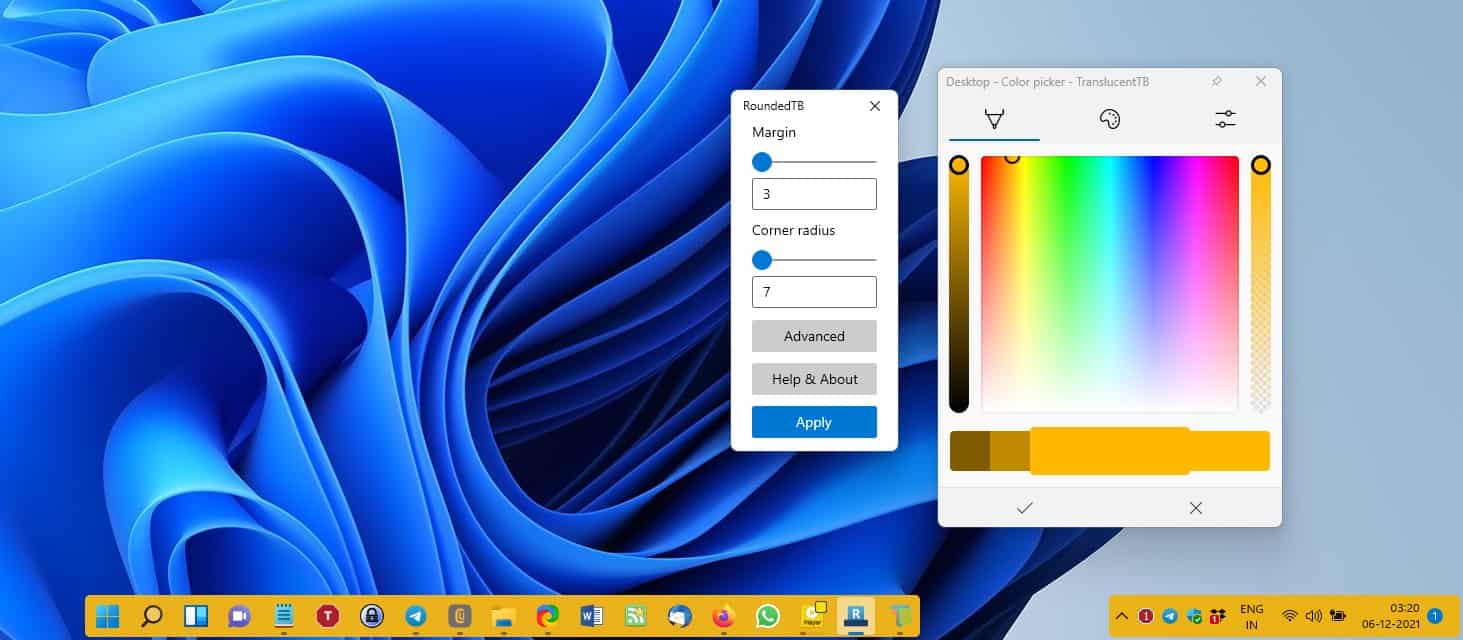Open the sliders tab in Color picker

[x=1225, y=119]
